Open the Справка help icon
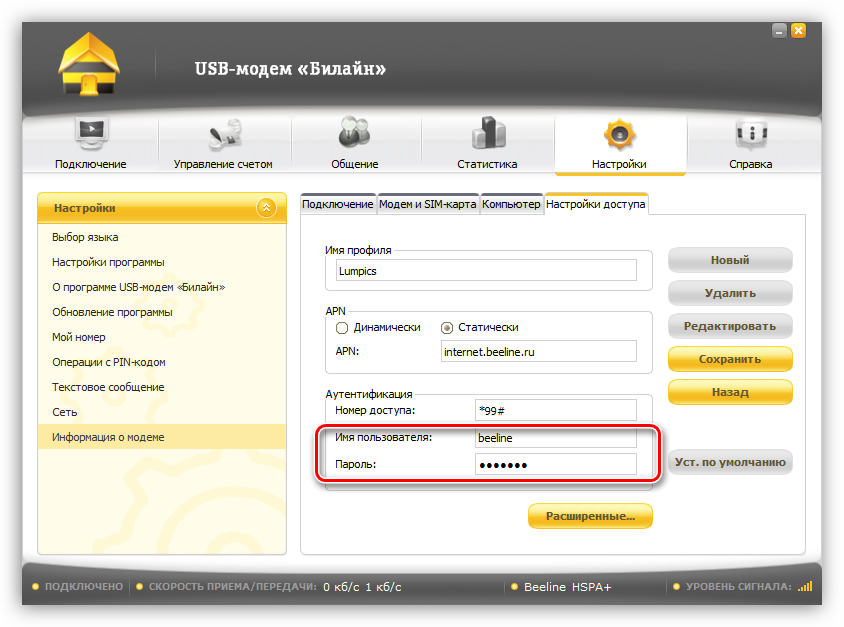Viewport: 844px width, 627px height. coord(750,135)
